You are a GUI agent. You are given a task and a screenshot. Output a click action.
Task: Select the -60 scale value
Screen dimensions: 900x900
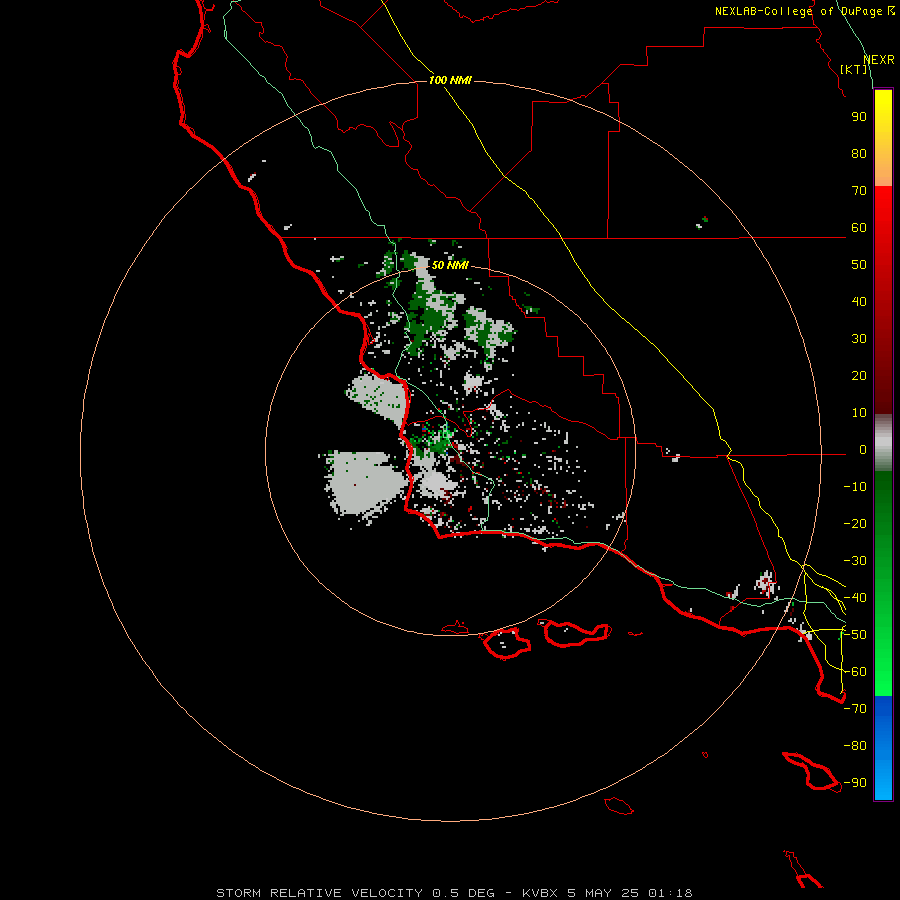tap(855, 672)
